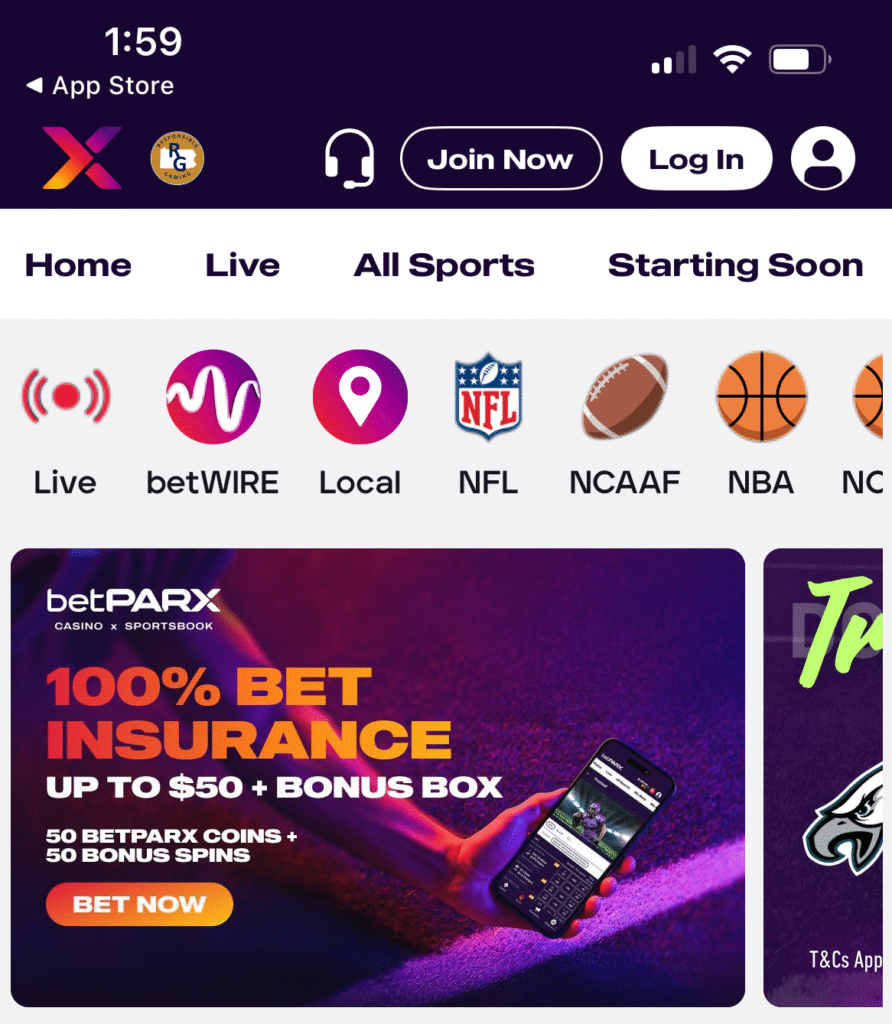Open the All Sports tab
Viewport: 892px width, 1024px height.
click(x=444, y=265)
